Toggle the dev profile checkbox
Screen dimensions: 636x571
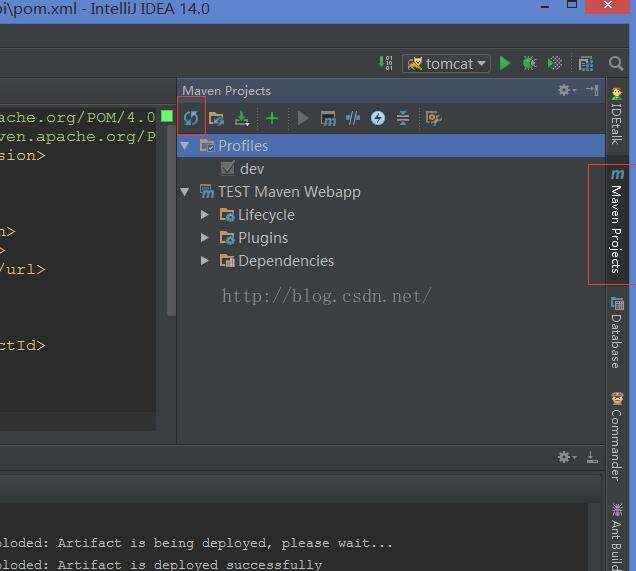point(227,169)
